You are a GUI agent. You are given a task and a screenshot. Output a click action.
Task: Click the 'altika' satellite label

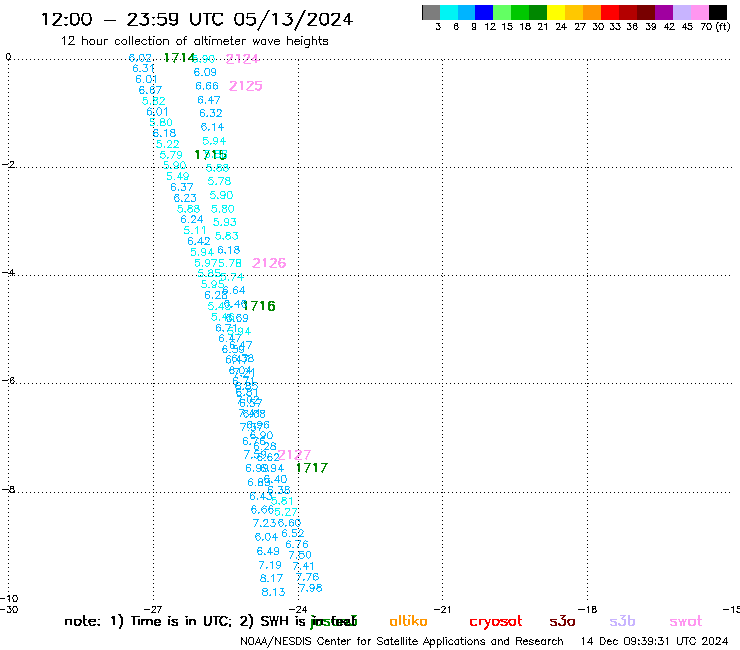pyautogui.click(x=408, y=621)
